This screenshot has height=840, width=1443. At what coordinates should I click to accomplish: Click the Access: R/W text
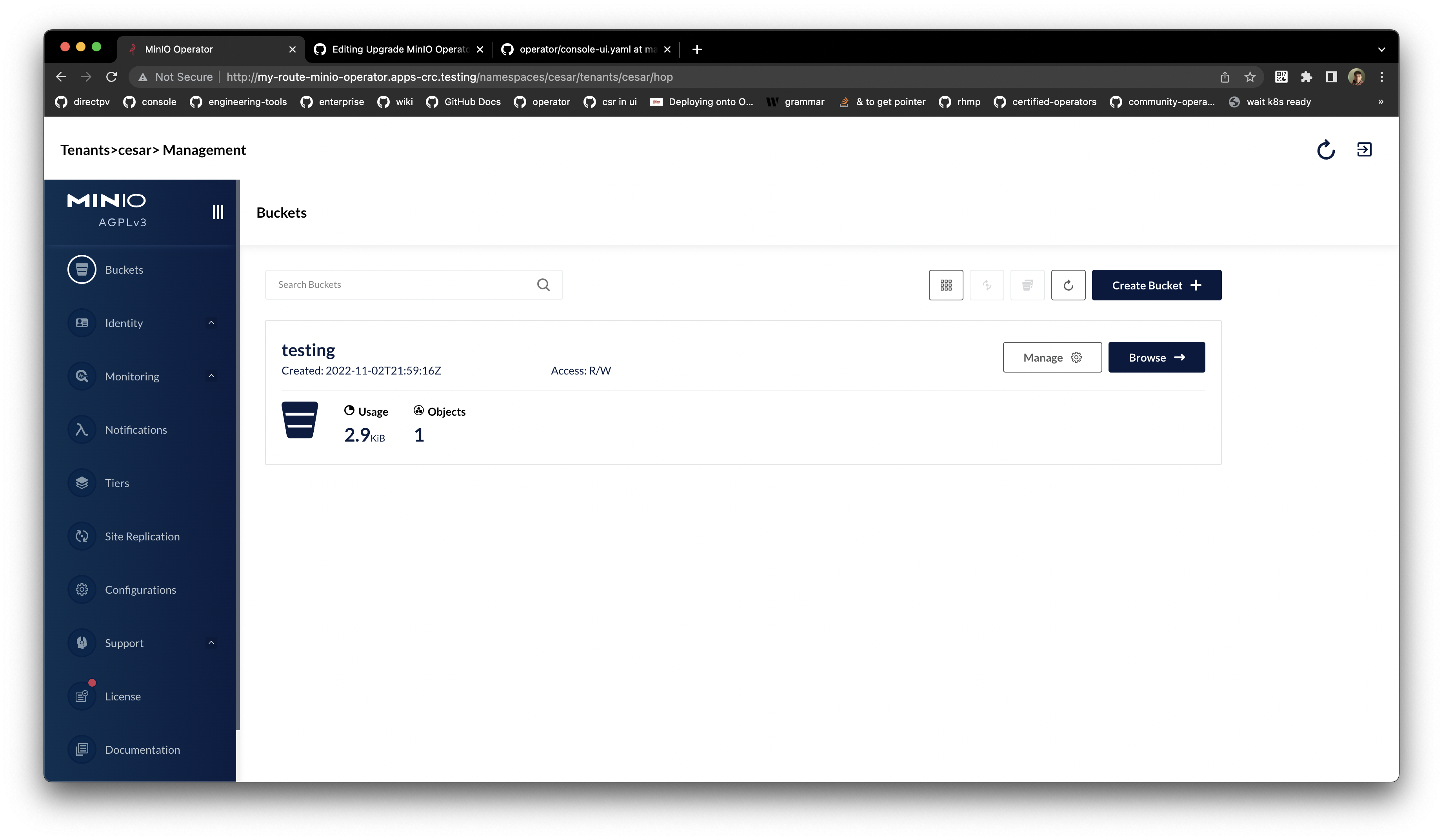[x=581, y=371]
